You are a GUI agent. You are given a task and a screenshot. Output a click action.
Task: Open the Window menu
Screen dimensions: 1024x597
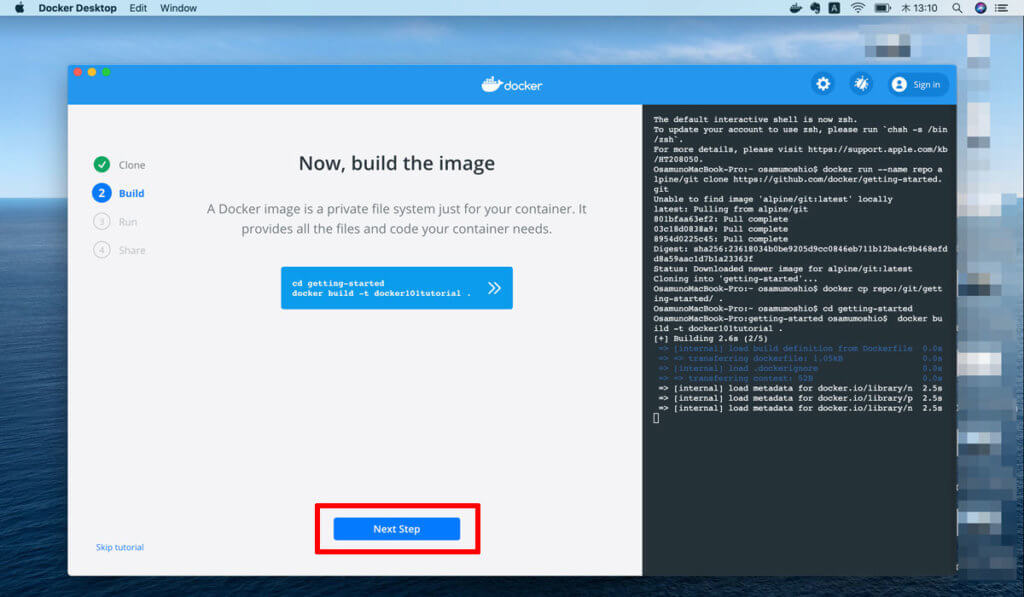pos(178,8)
